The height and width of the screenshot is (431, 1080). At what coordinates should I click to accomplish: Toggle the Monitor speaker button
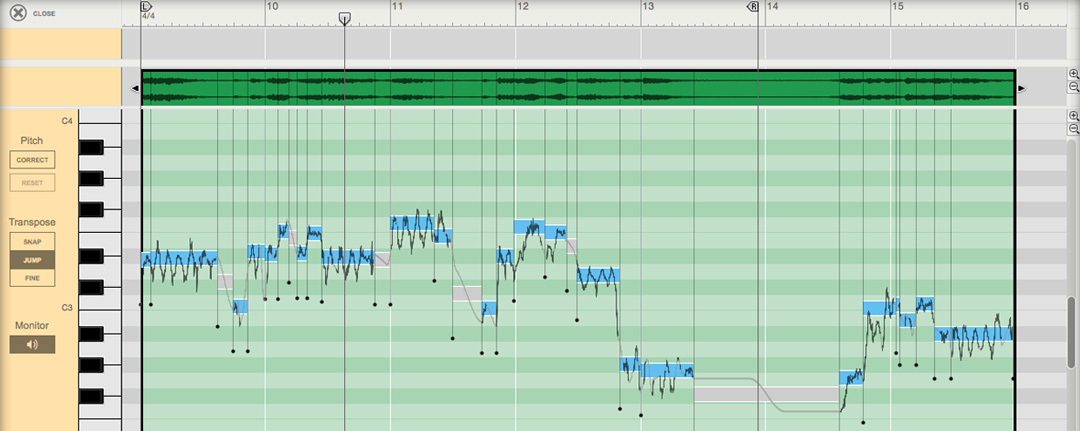point(32,345)
